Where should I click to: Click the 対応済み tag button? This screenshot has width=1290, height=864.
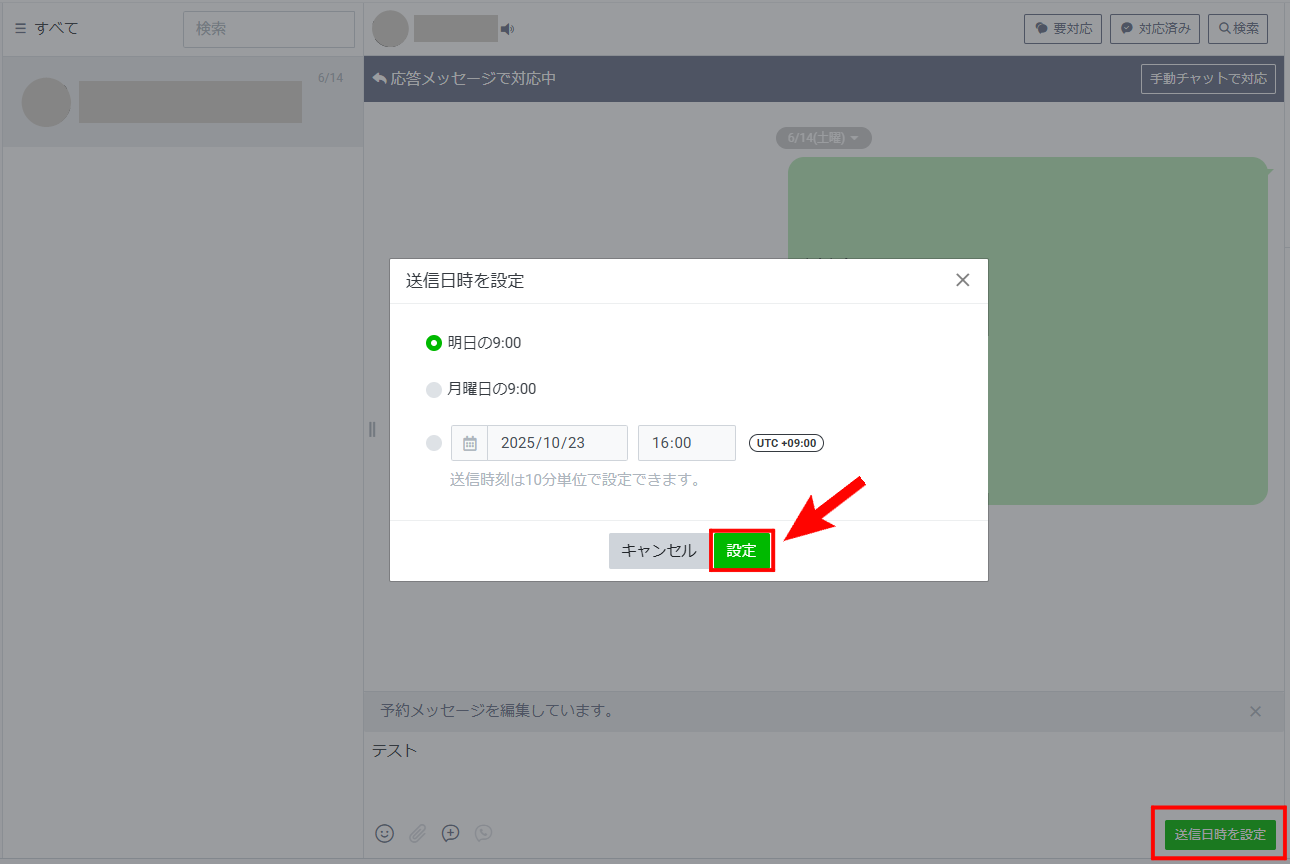[1155, 29]
